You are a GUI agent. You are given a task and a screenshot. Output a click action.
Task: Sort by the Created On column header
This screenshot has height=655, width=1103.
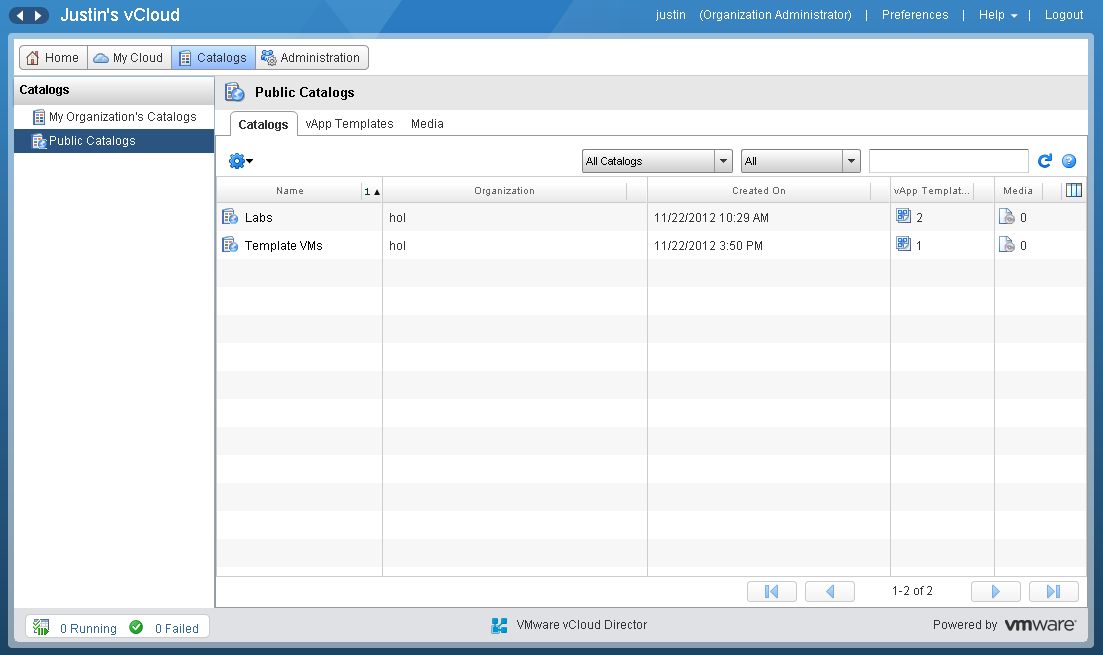click(x=758, y=191)
